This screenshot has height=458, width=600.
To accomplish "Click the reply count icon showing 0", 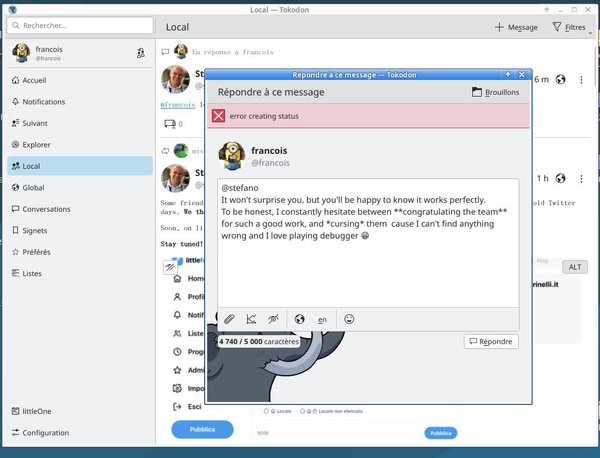I will point(173,124).
